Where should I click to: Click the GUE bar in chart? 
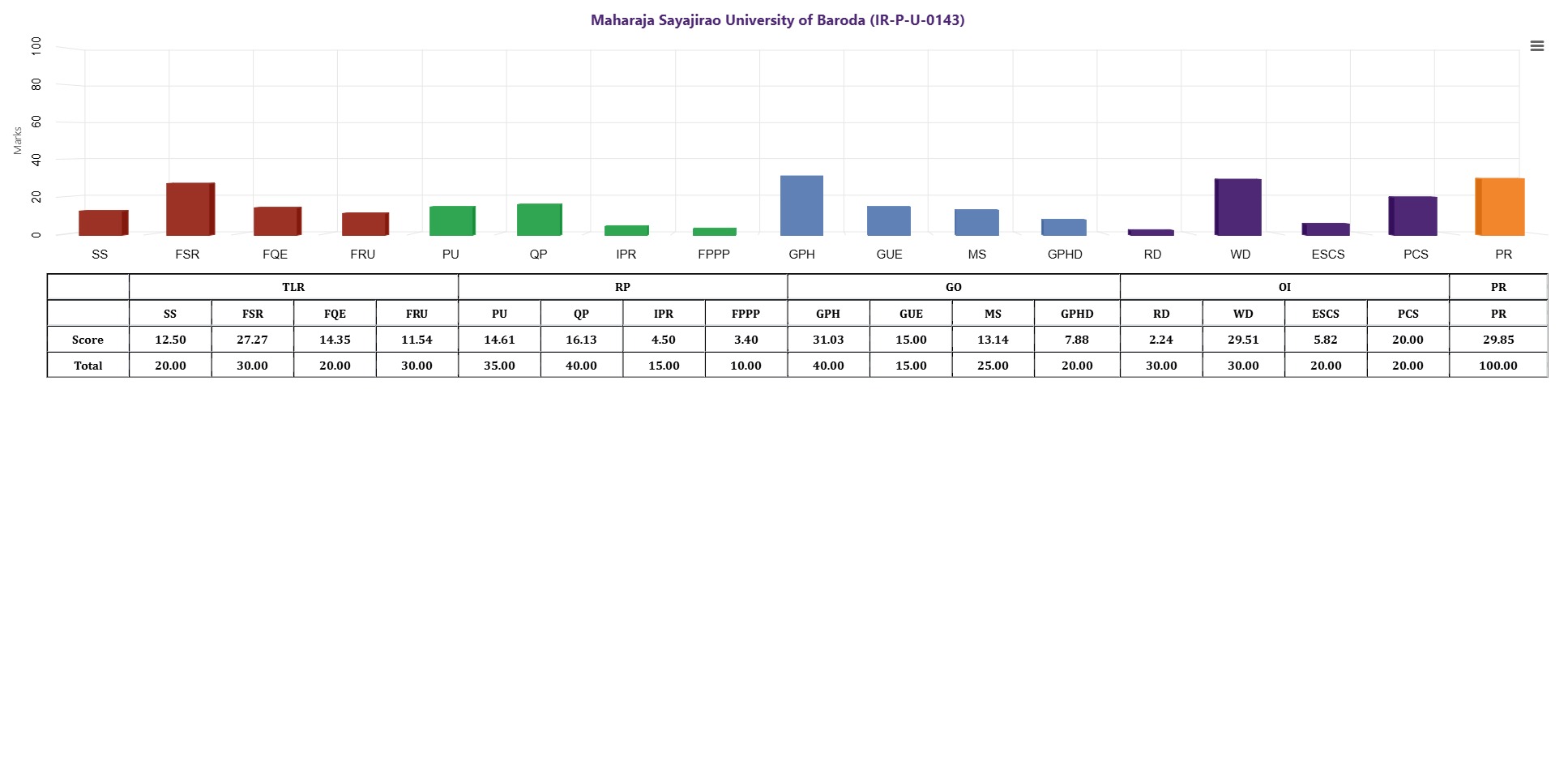(x=889, y=221)
